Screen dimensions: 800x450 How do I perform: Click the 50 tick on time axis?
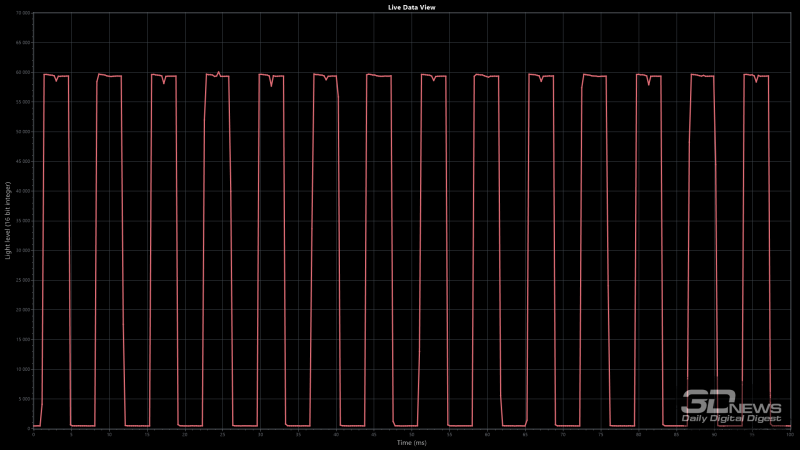coord(412,434)
